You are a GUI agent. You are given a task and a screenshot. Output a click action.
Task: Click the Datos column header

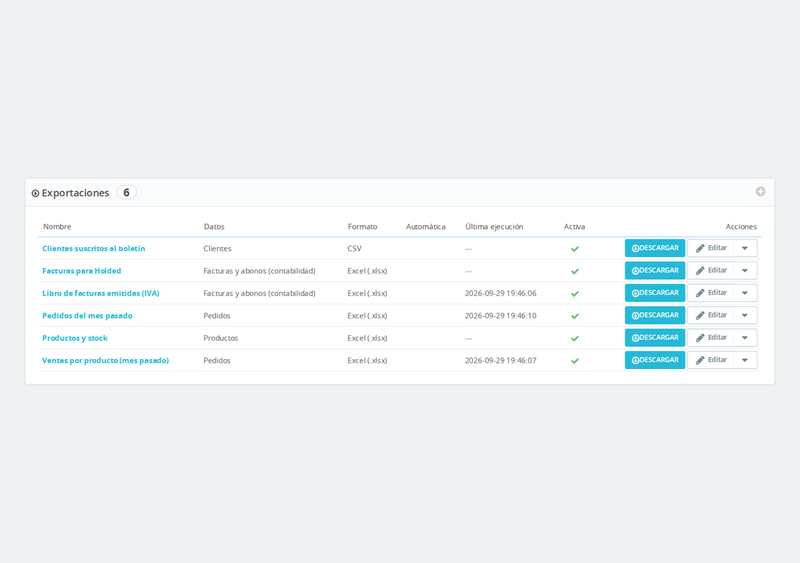214,227
